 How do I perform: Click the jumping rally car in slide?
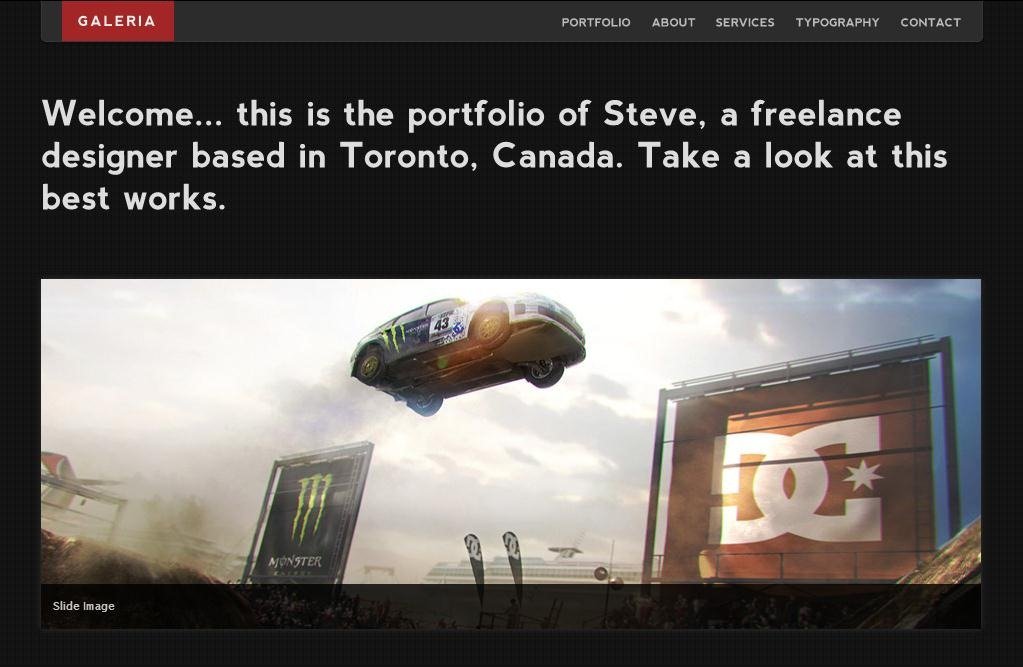[467, 353]
